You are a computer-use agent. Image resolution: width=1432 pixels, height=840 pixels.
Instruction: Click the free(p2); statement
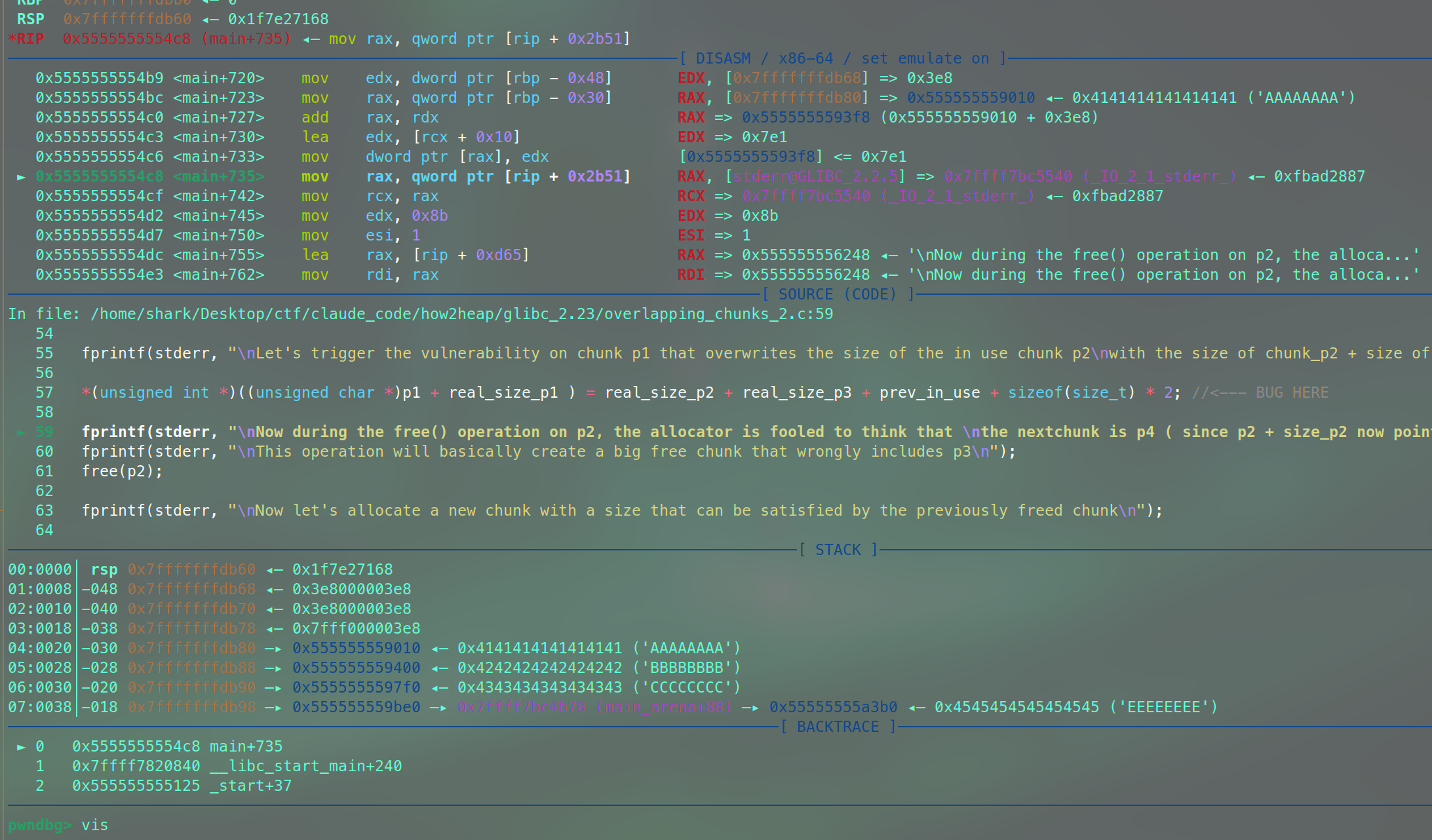click(122, 471)
